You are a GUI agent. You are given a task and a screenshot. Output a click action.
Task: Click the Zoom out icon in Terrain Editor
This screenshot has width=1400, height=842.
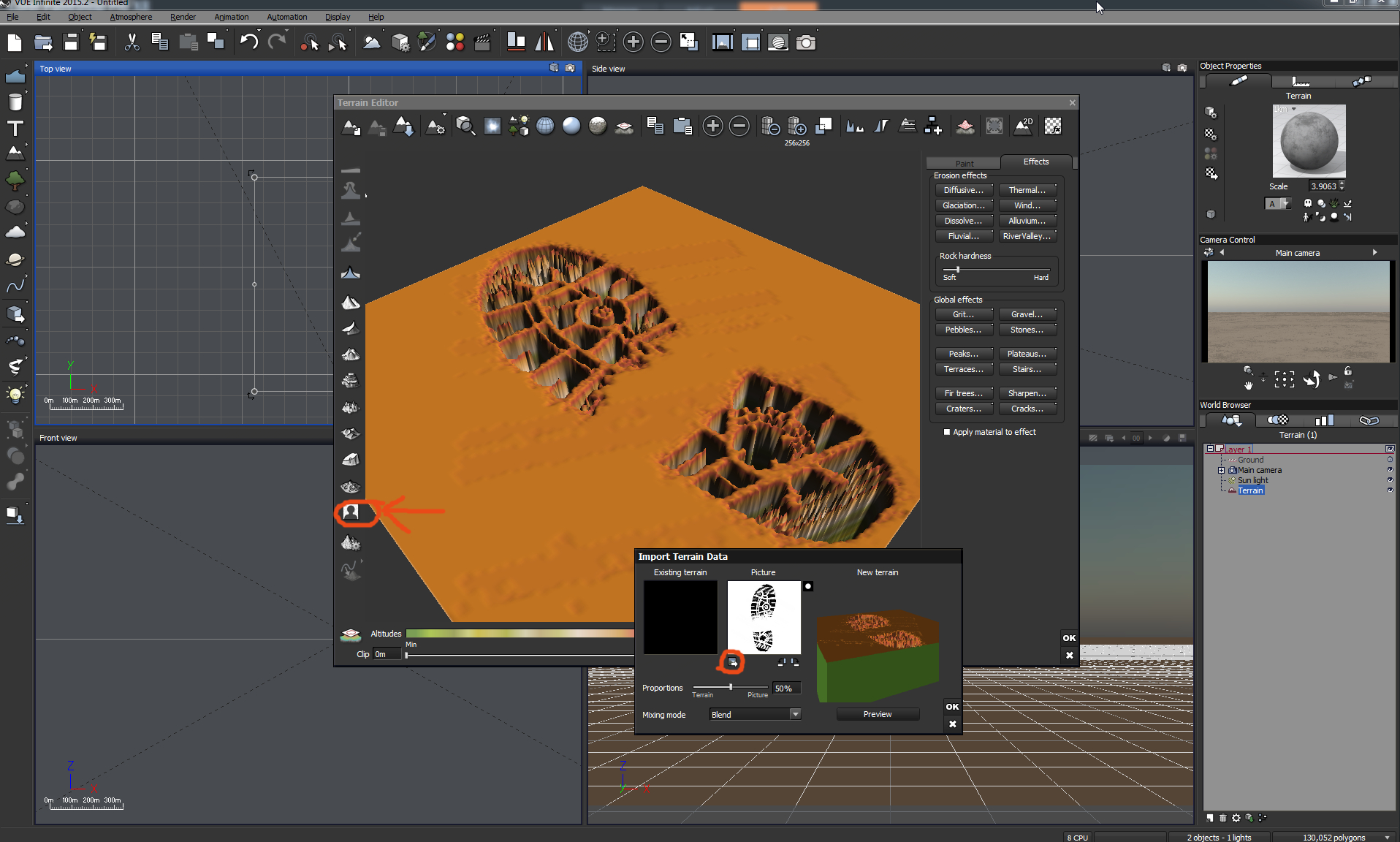click(x=739, y=126)
